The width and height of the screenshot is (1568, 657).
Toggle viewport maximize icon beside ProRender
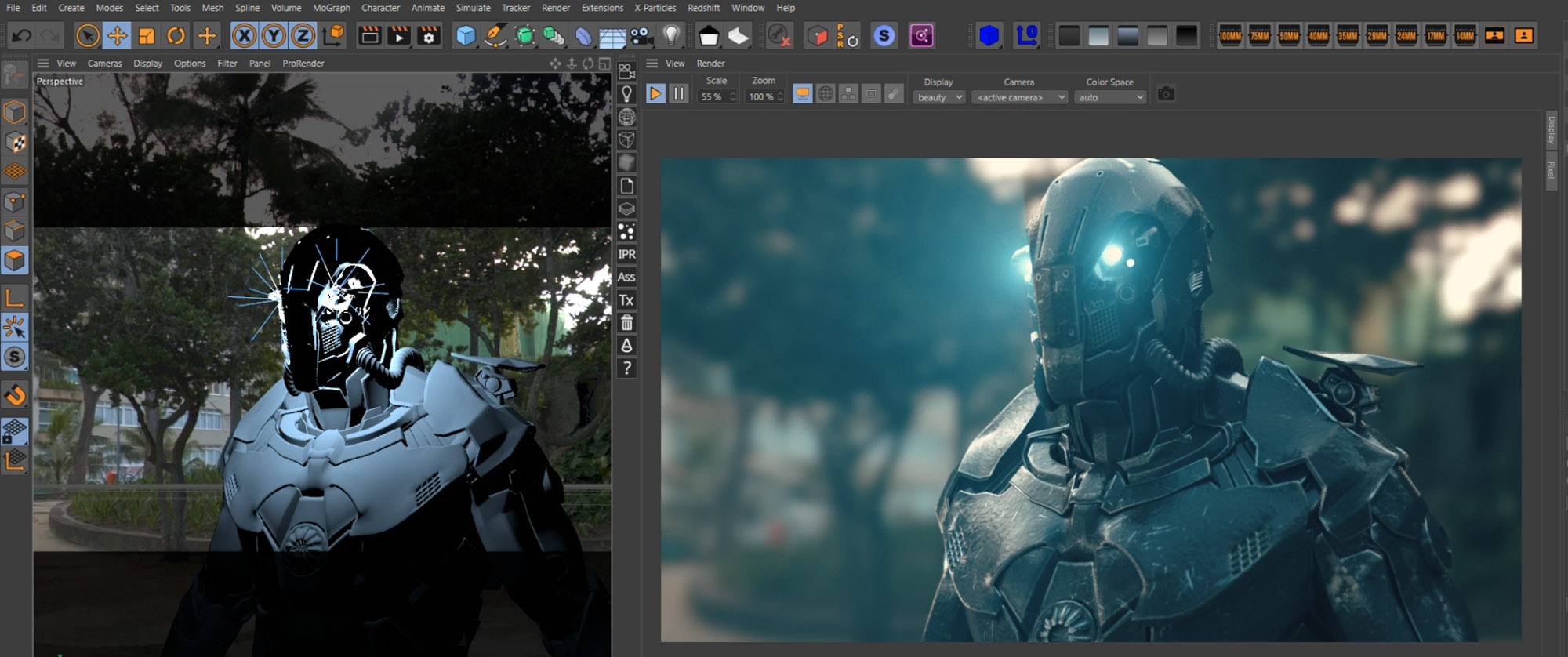(x=604, y=64)
